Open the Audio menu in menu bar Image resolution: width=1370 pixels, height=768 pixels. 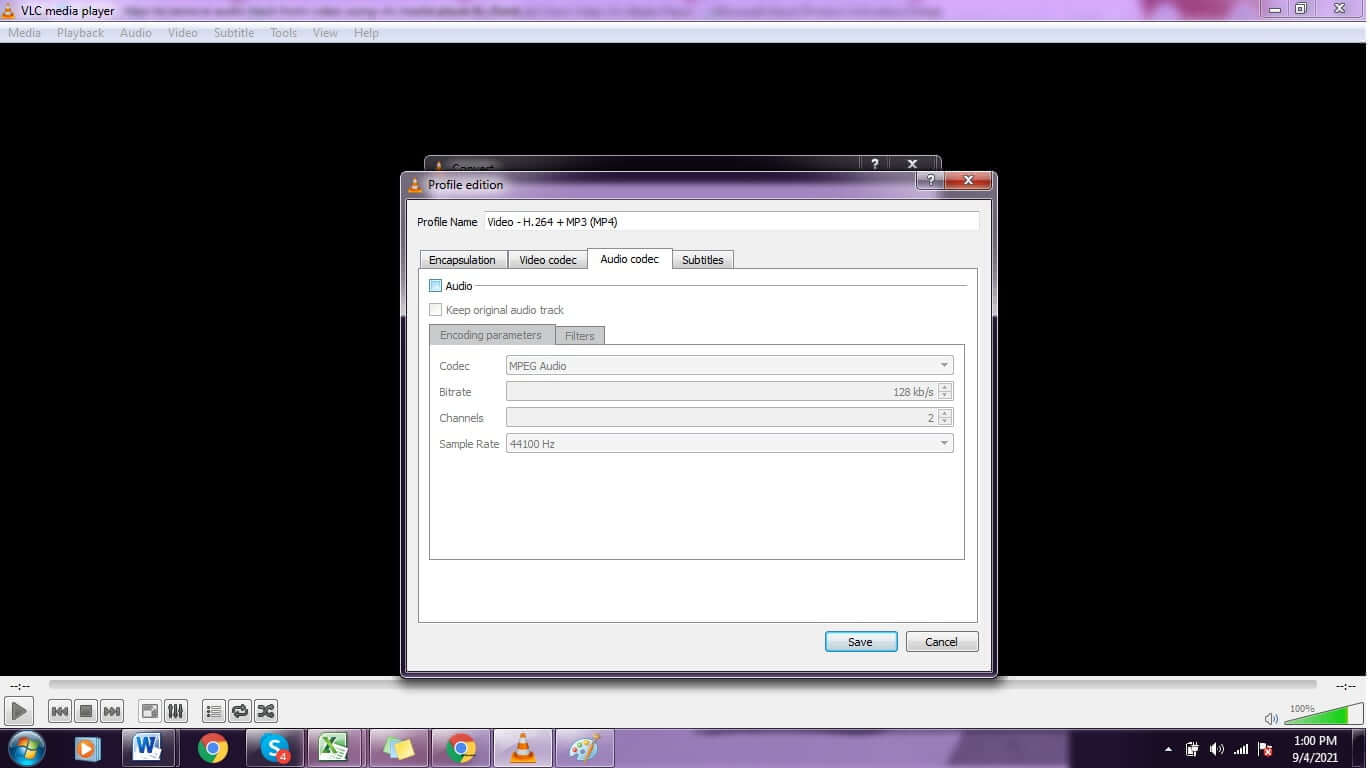pos(136,33)
